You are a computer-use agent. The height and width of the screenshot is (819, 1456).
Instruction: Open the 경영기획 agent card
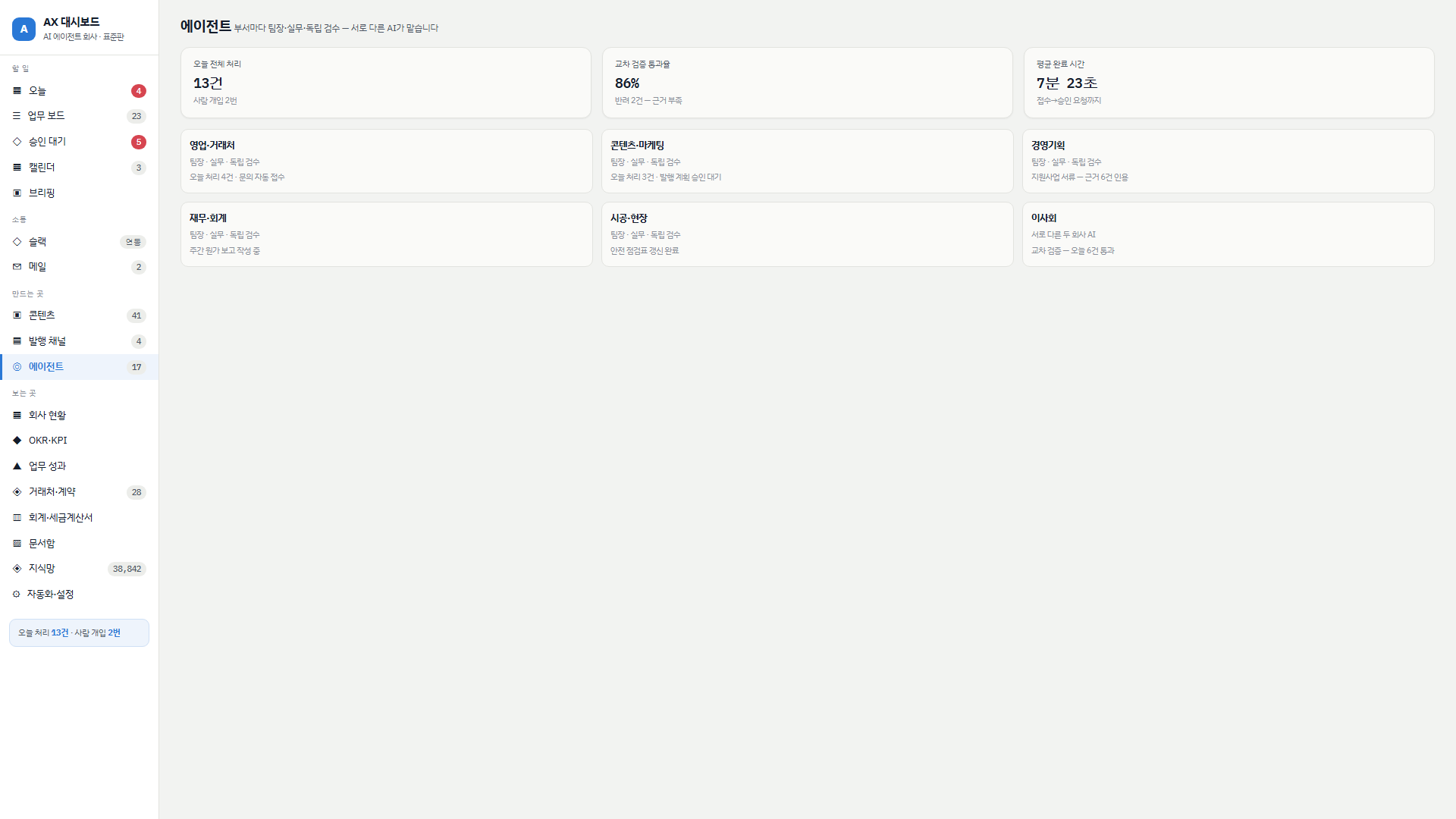[1228, 161]
